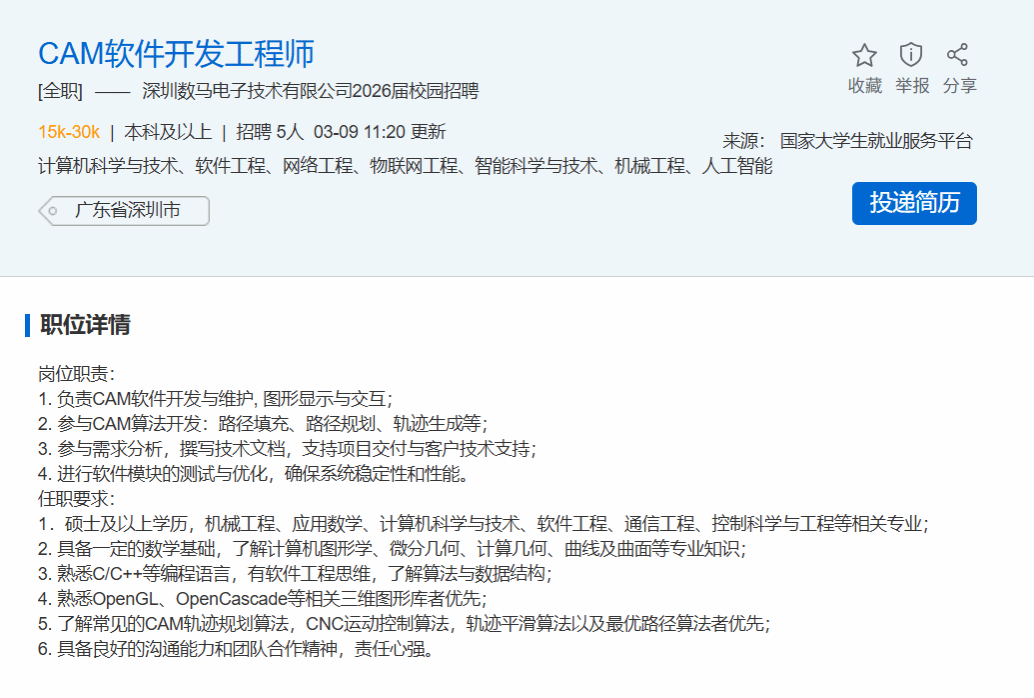Click the shield report icon

click(911, 55)
